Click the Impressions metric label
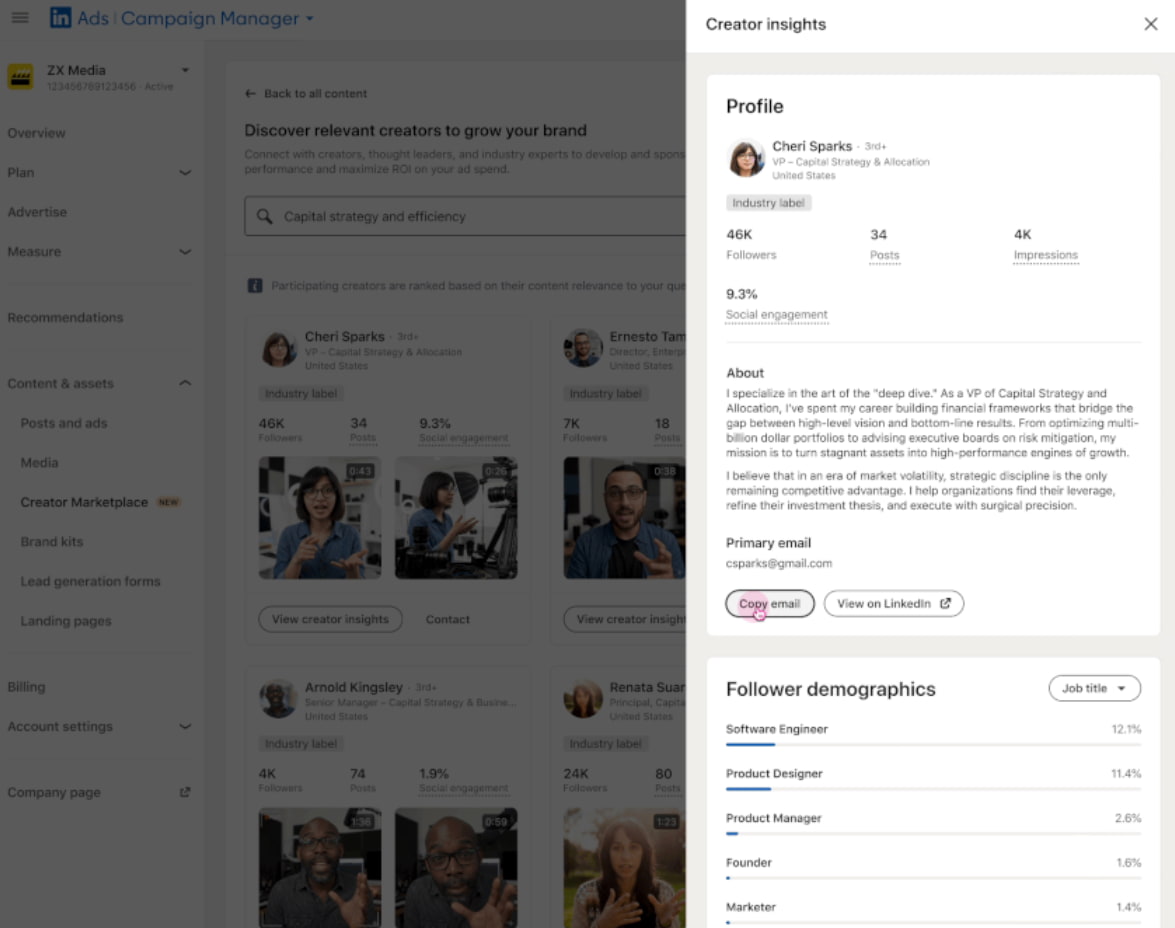Image resolution: width=1175 pixels, height=928 pixels. pos(1045,256)
